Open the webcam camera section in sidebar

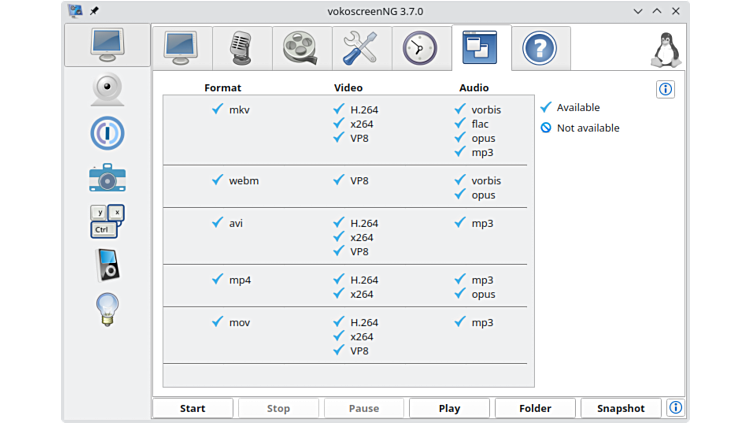pos(107,90)
